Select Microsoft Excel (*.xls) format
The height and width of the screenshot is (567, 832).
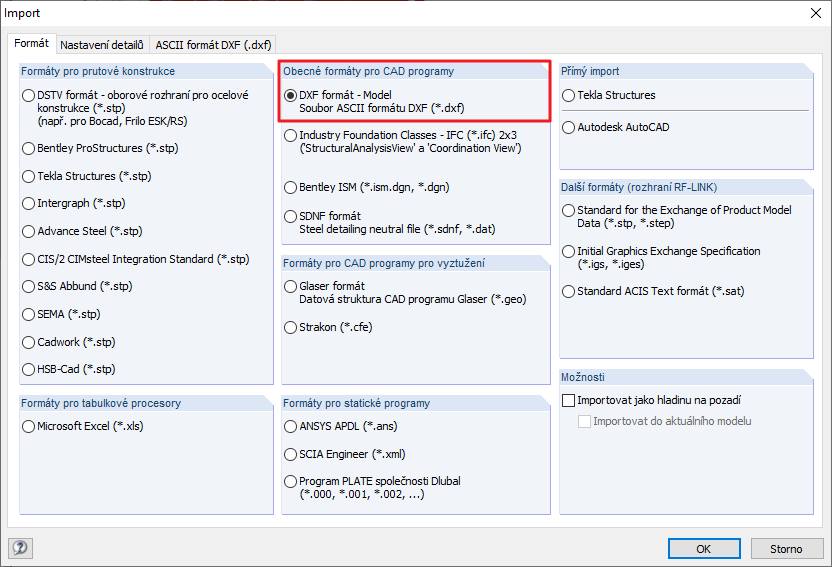point(28,426)
